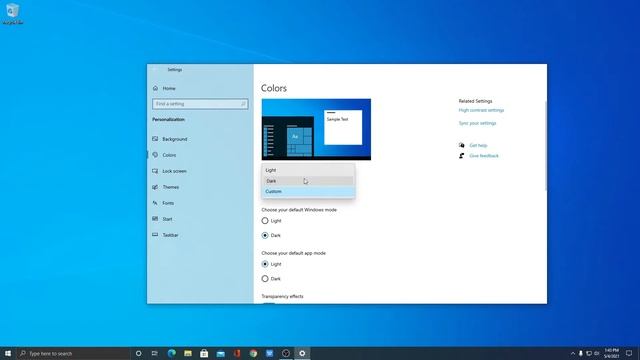Click the Find a setting search box
This screenshot has height=360, width=640.
coord(200,104)
